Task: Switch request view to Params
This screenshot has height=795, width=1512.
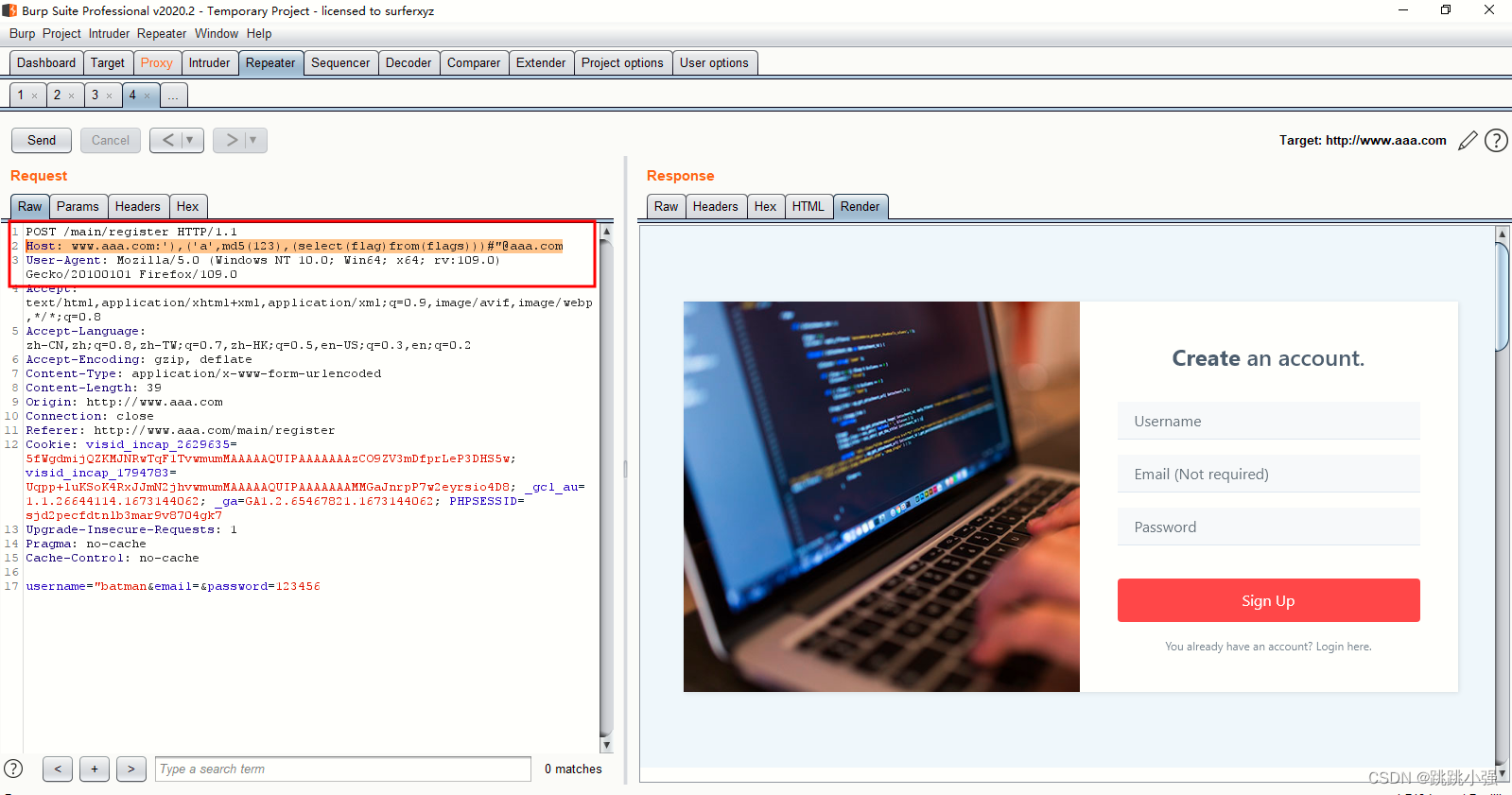Action: (78, 206)
